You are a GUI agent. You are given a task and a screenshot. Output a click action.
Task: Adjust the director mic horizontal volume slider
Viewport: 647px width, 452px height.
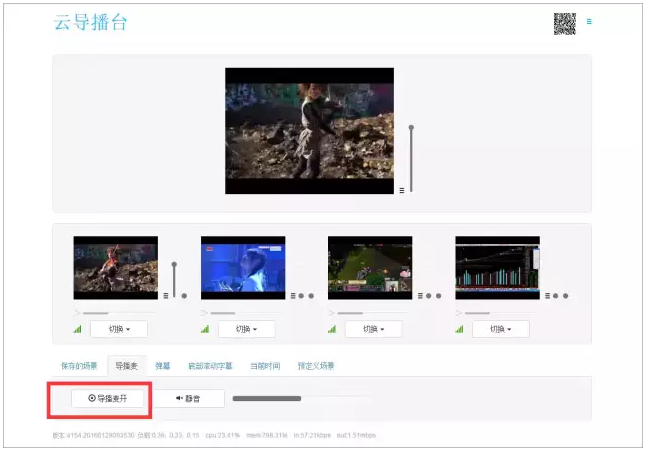coord(302,398)
